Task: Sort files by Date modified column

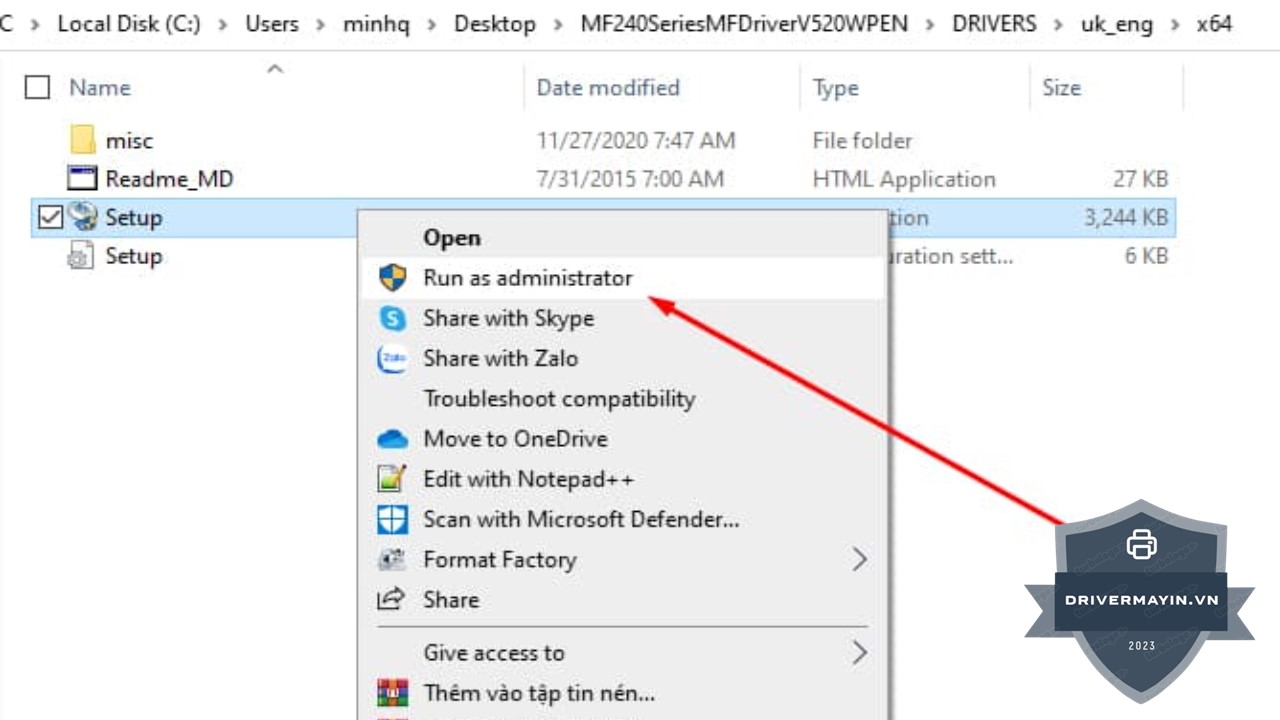Action: [x=608, y=88]
